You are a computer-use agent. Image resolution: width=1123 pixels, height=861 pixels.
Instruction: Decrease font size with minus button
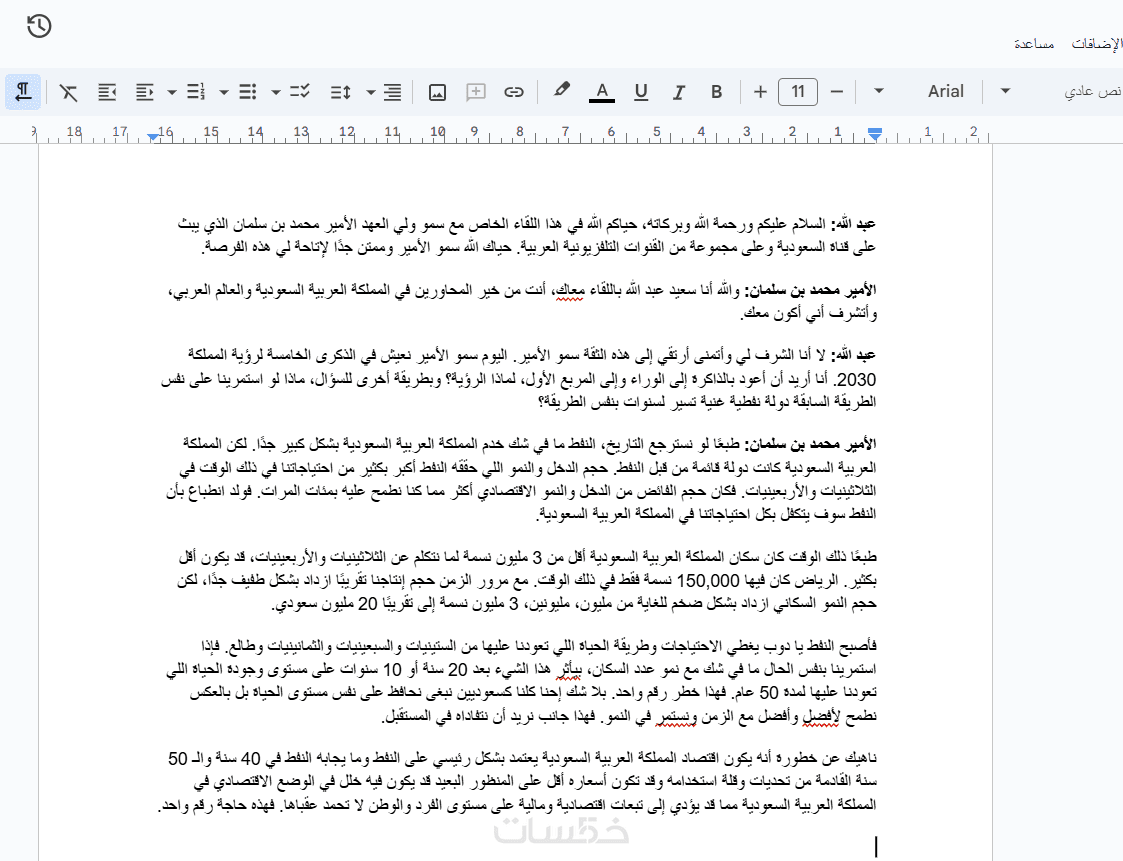(837, 92)
